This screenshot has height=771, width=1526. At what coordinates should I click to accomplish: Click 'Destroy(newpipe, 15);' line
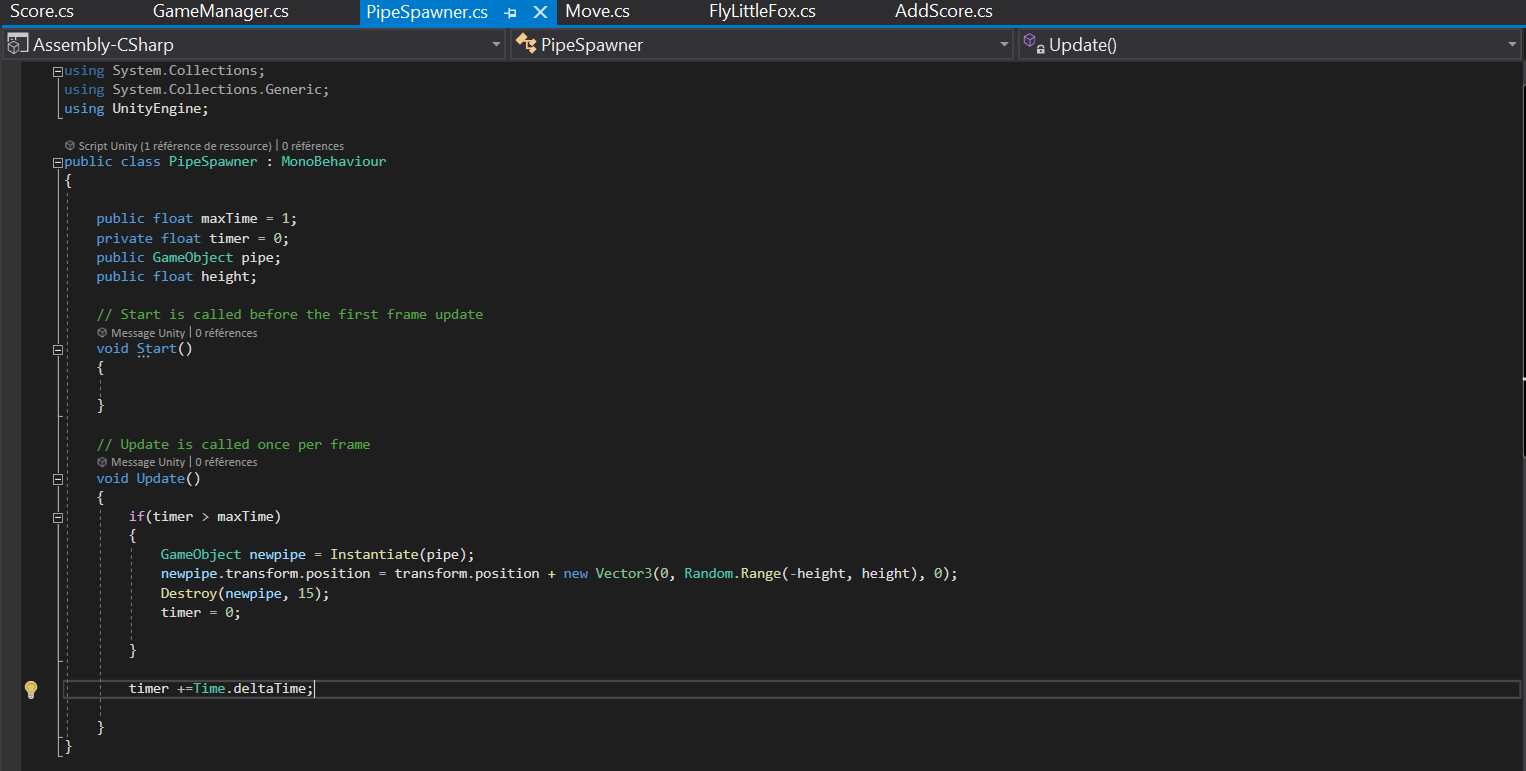(245, 593)
